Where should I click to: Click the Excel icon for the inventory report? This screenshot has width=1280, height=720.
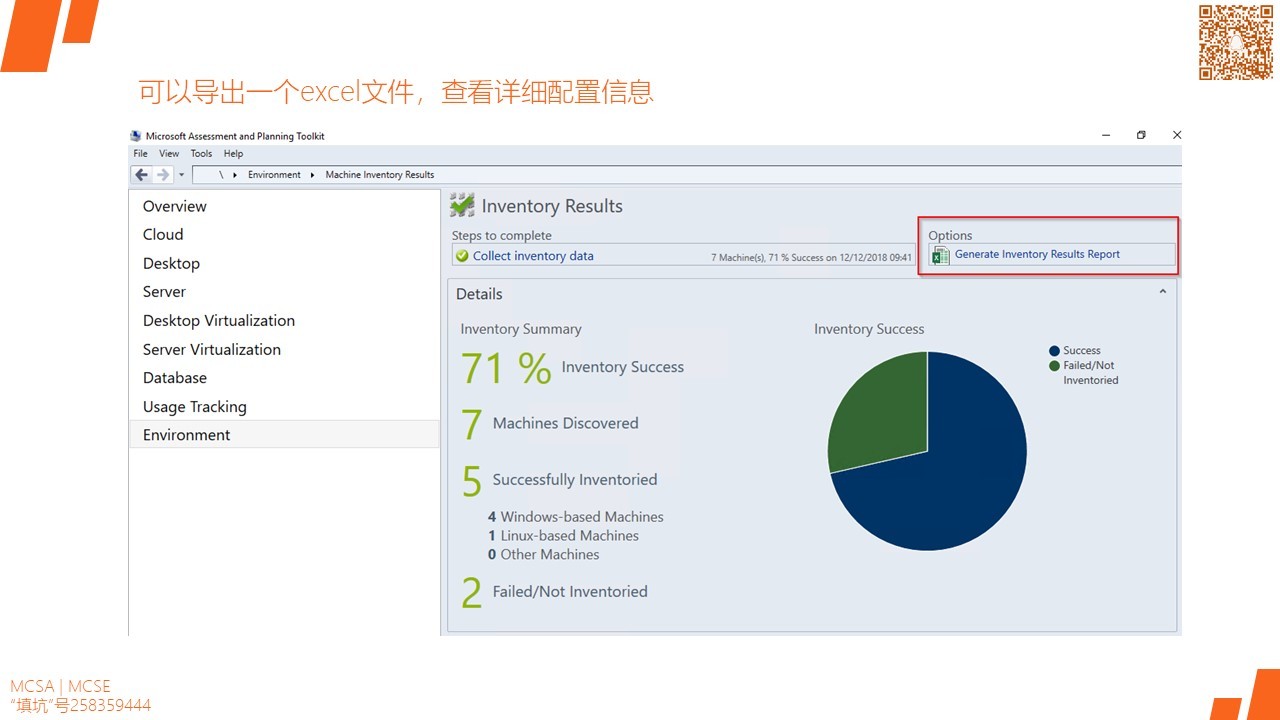point(940,255)
